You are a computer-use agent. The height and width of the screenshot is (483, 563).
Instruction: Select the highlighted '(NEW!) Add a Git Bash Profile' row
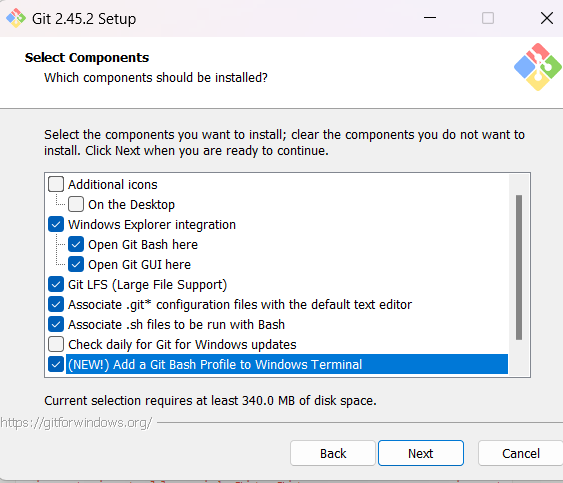(287, 364)
